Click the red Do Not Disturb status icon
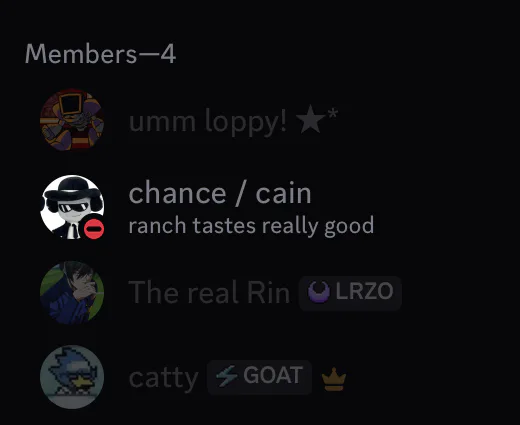Screen dimensions: 520x425 tap(94, 229)
